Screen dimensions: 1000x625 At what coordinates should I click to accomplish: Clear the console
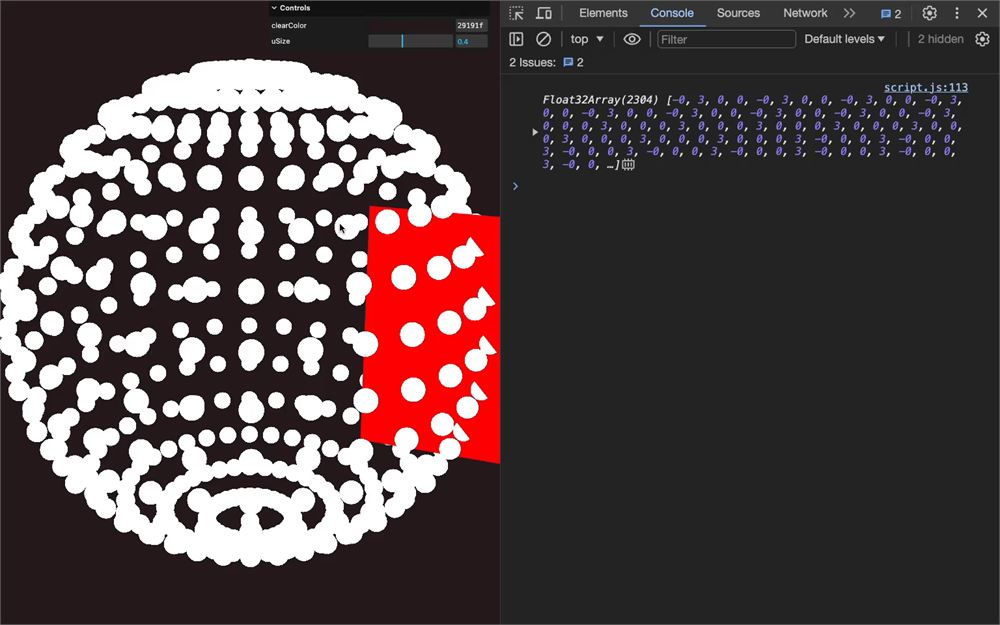[x=543, y=40]
